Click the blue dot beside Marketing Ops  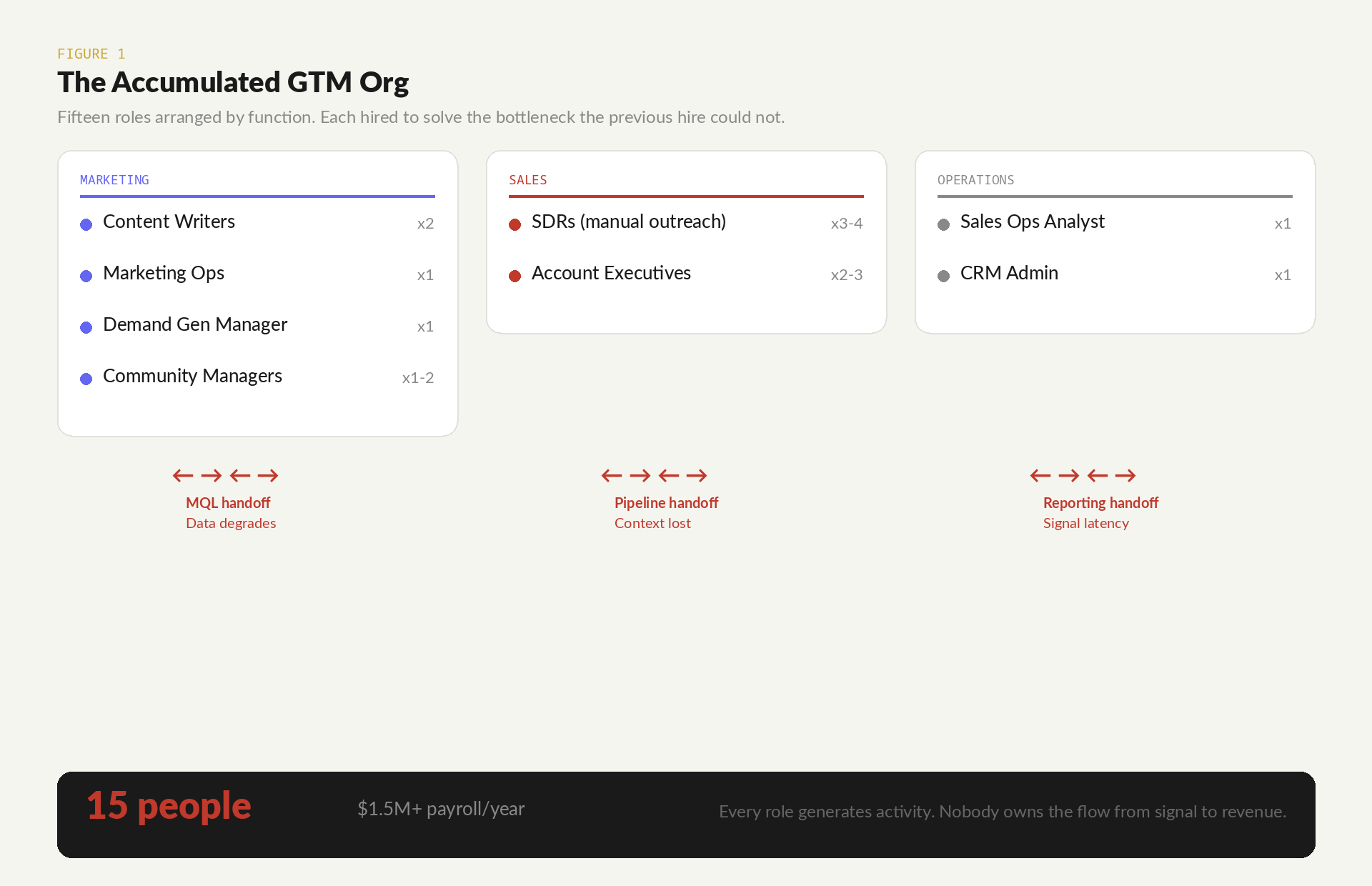click(86, 276)
